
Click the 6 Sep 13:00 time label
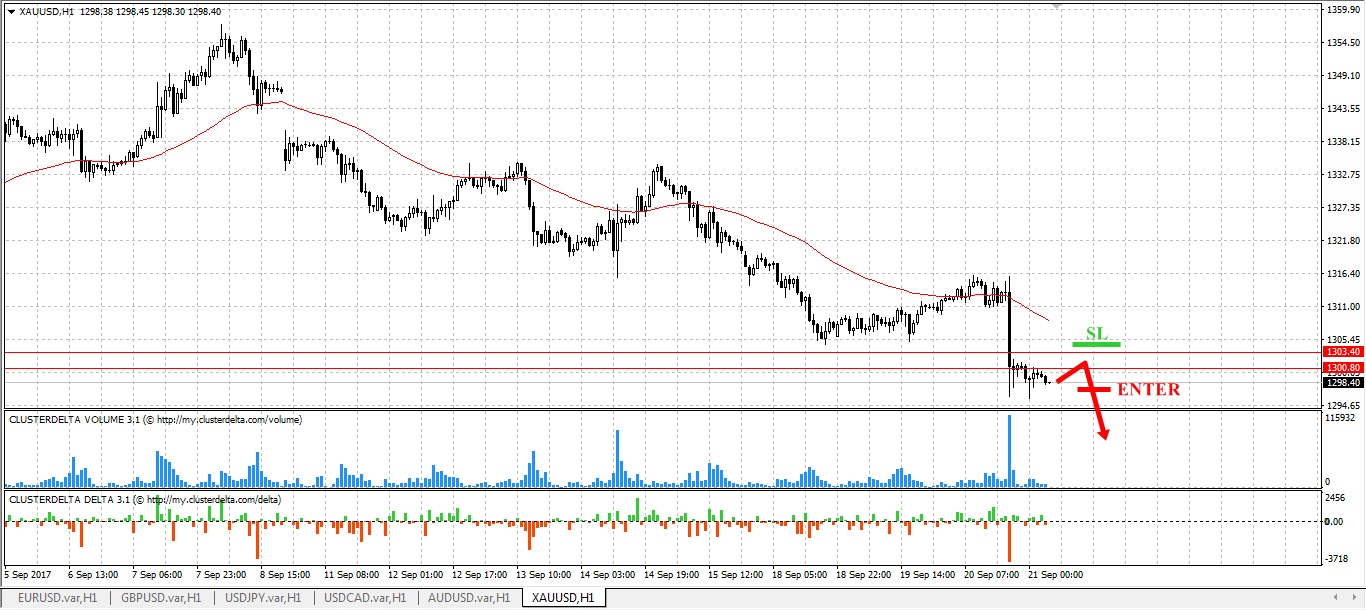click(x=93, y=575)
